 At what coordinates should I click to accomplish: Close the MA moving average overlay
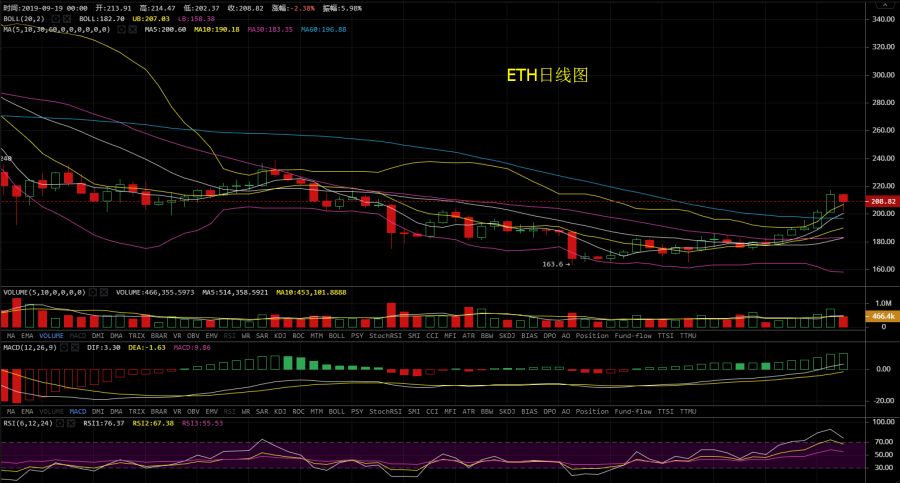(134, 29)
